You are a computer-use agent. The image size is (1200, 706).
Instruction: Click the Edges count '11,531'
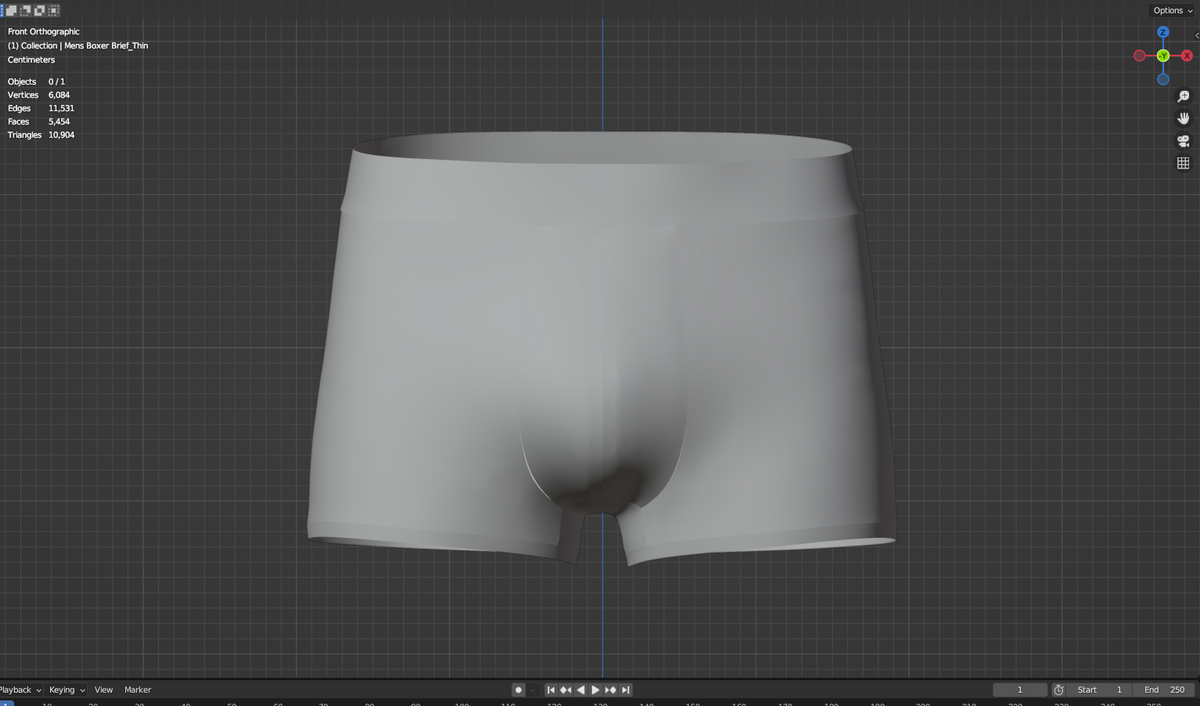[x=61, y=108]
